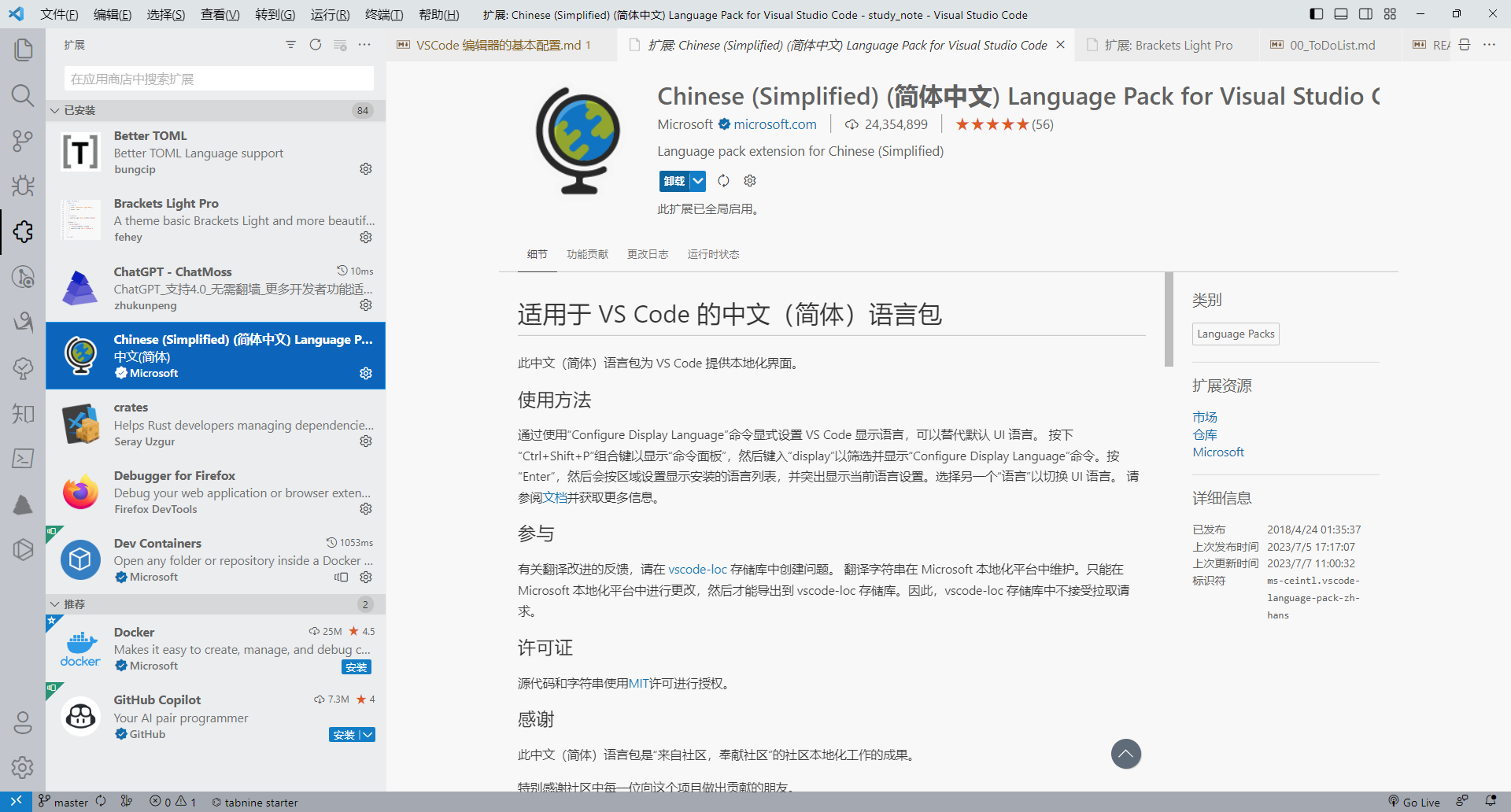Open the Manage gear in the activity bar
The width and height of the screenshot is (1511, 812).
[23, 767]
